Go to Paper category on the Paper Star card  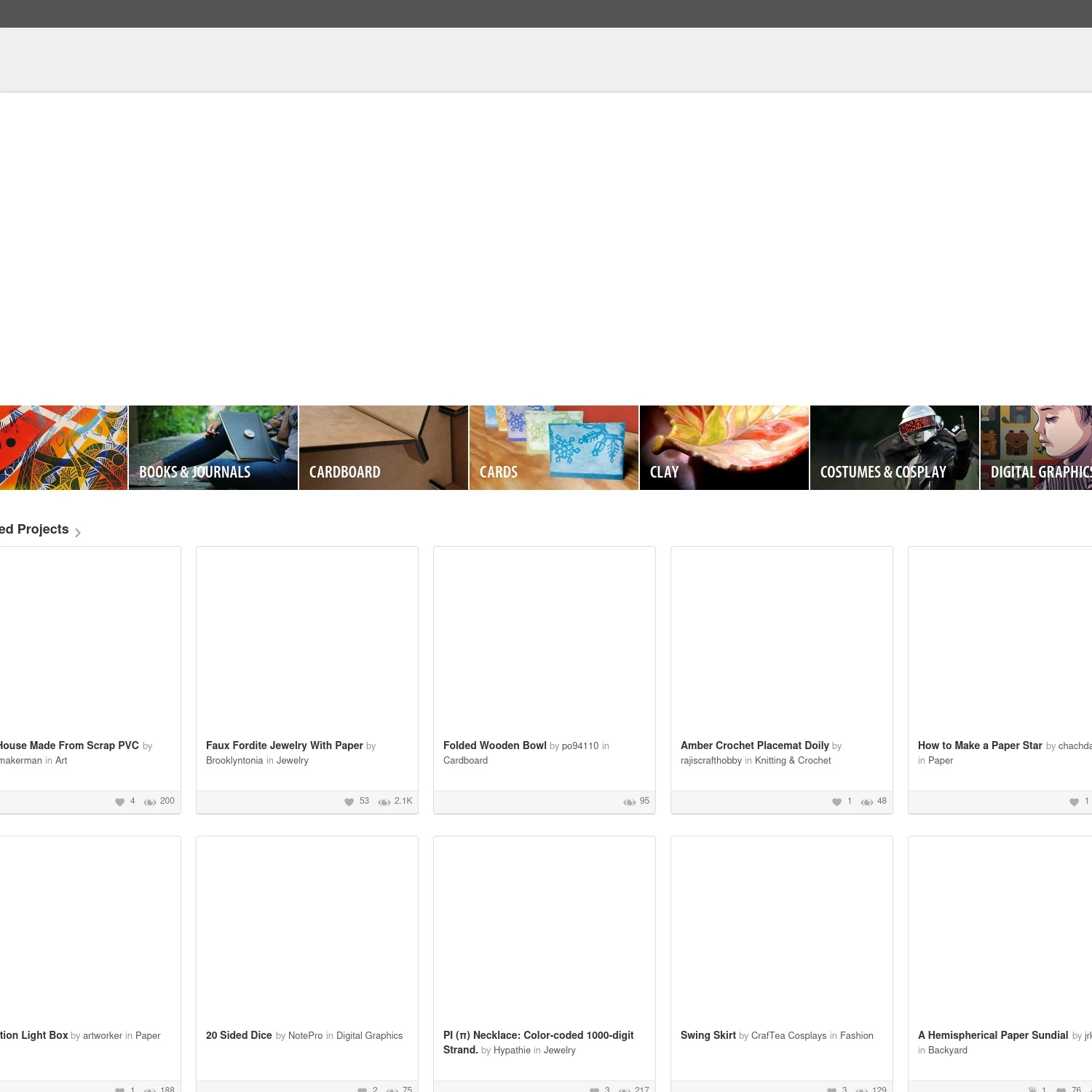click(941, 761)
